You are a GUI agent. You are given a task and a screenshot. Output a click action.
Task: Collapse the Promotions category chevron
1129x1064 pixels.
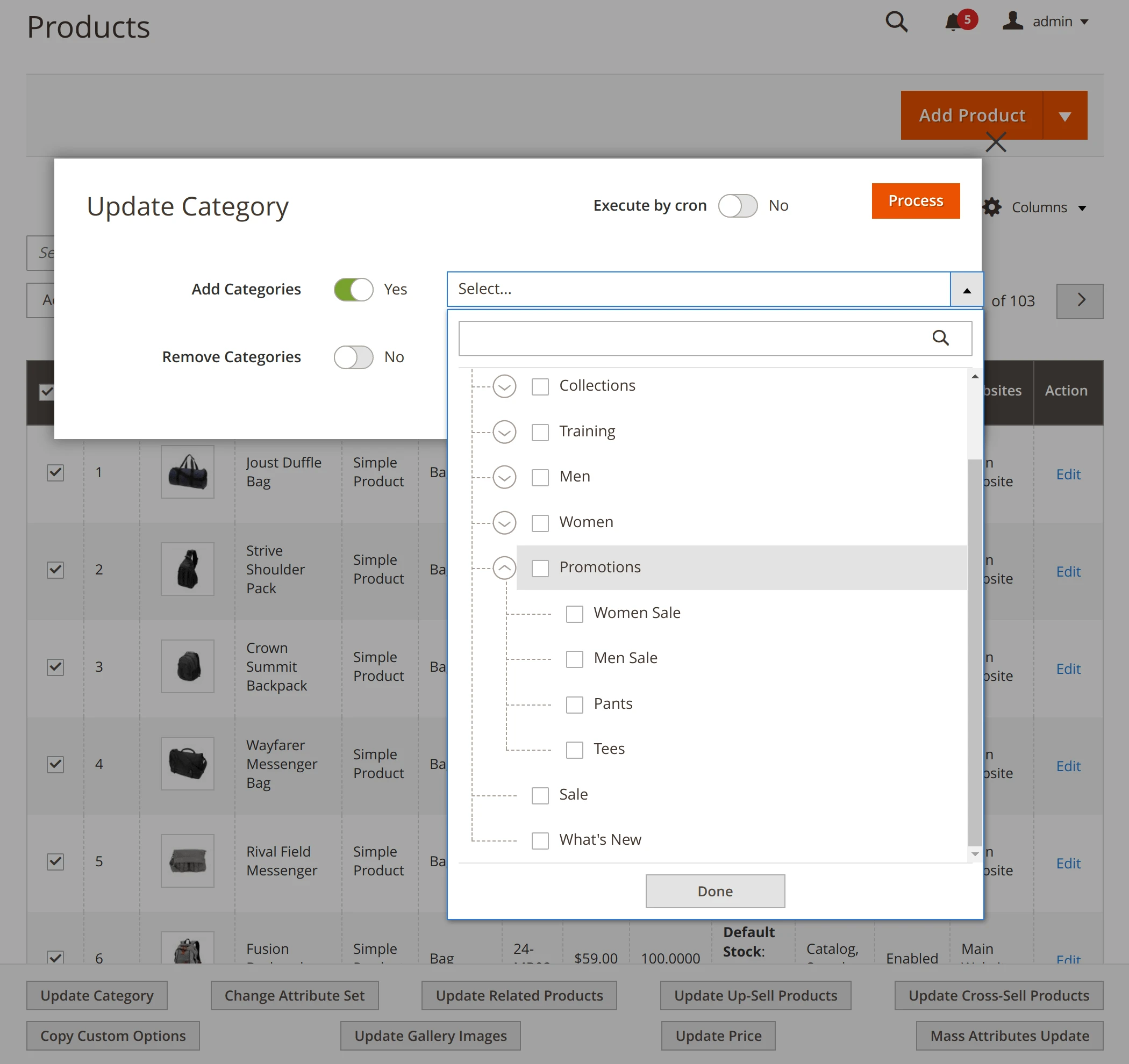point(504,567)
